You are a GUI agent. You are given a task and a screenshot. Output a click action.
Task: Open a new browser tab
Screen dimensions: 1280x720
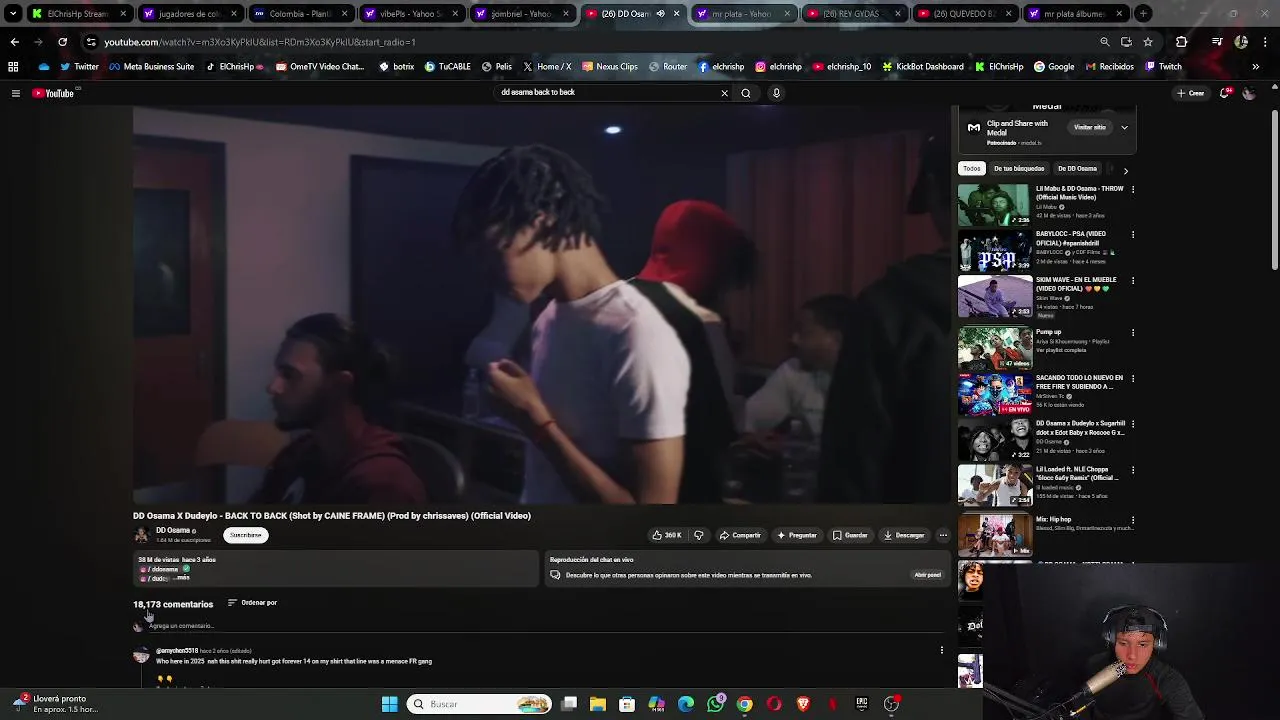coord(1143,14)
